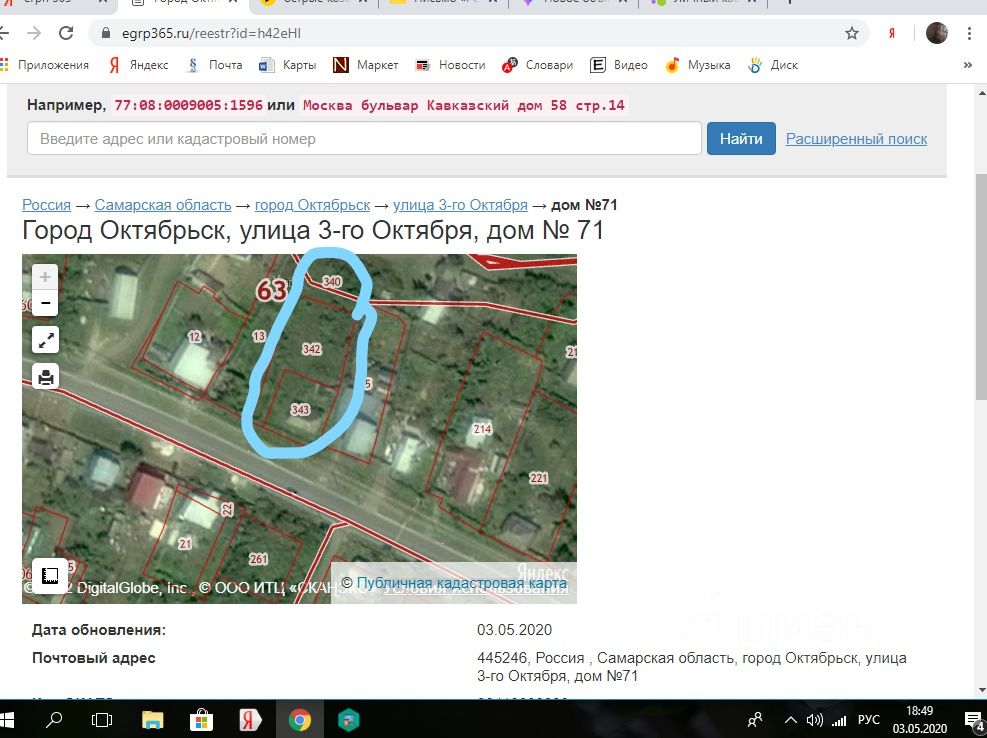Select parcel 343 on the map
The image size is (987, 738).
pos(300,410)
